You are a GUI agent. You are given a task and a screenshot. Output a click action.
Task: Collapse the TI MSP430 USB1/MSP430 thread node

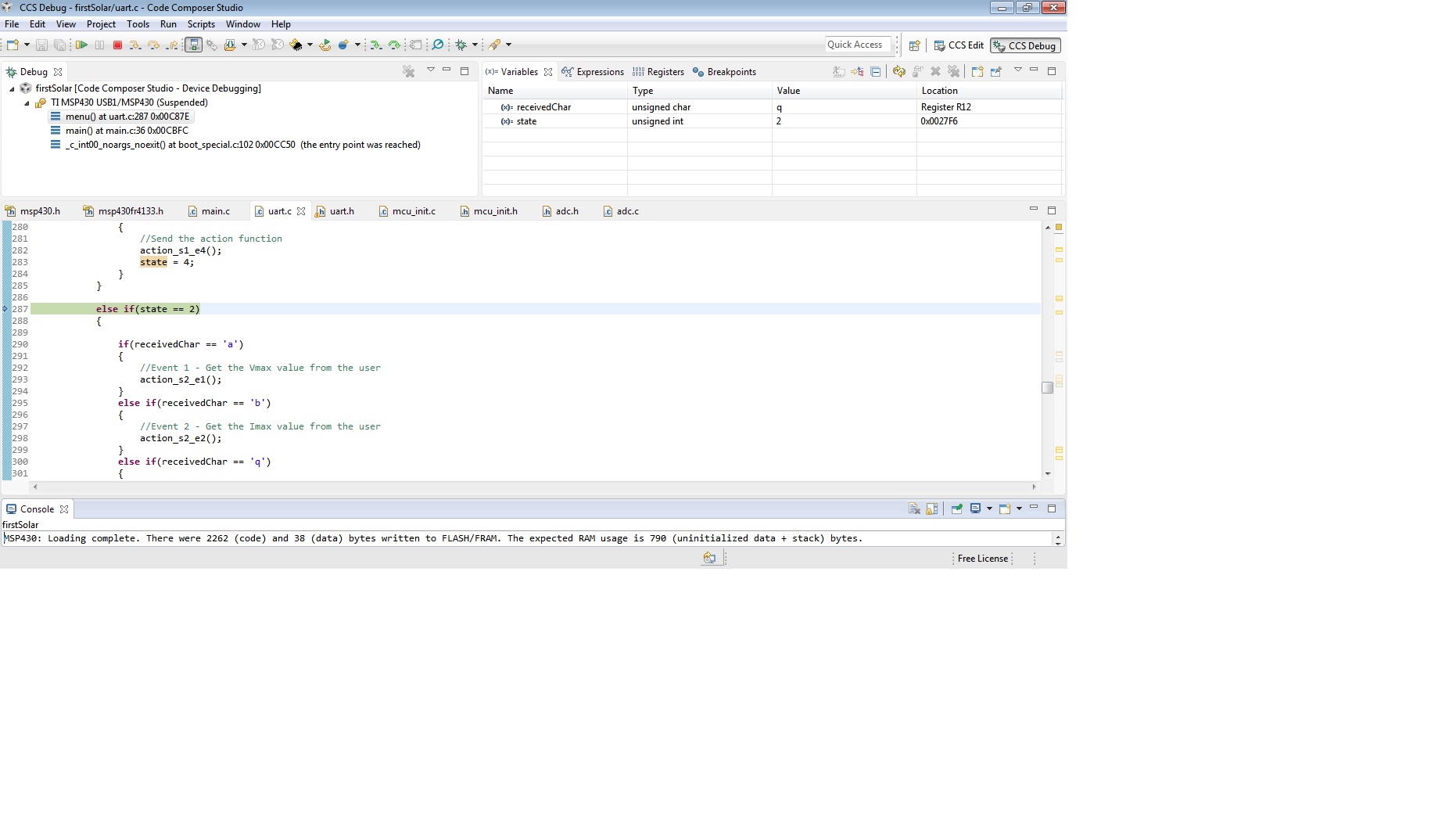point(27,103)
